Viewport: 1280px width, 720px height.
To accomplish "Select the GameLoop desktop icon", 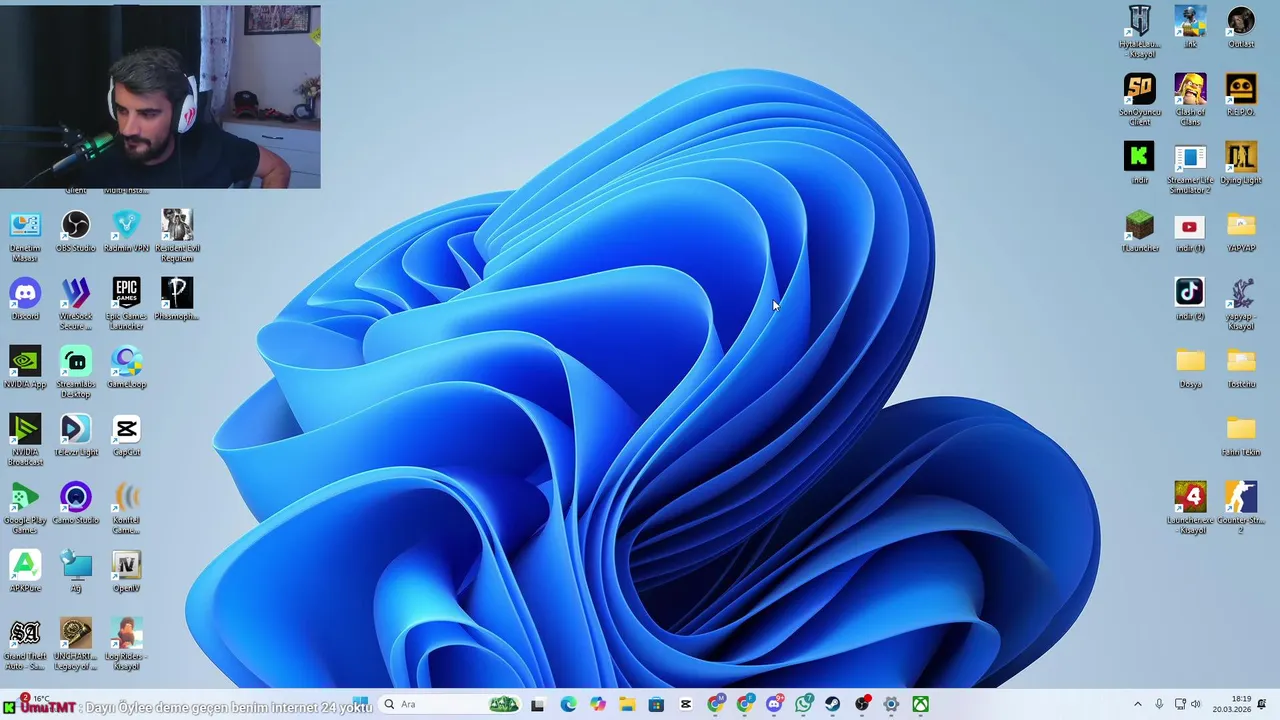I will (x=126, y=368).
